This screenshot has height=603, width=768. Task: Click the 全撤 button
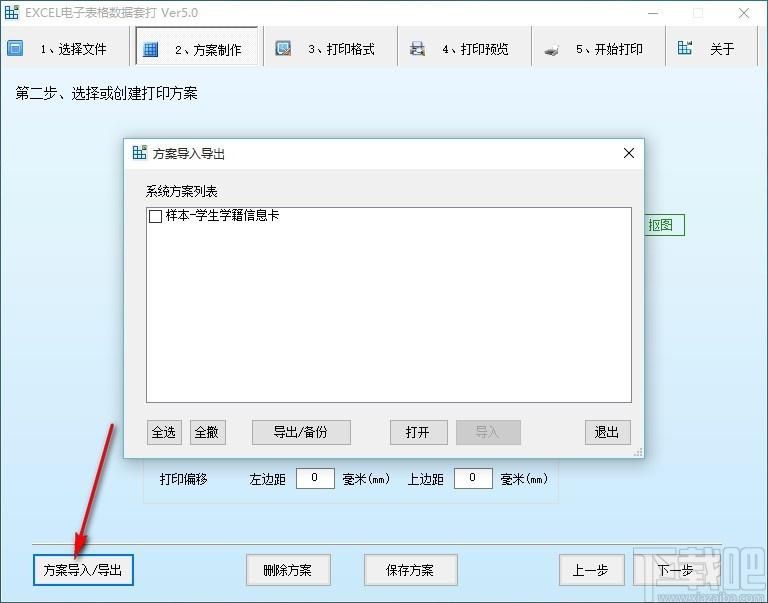[208, 433]
